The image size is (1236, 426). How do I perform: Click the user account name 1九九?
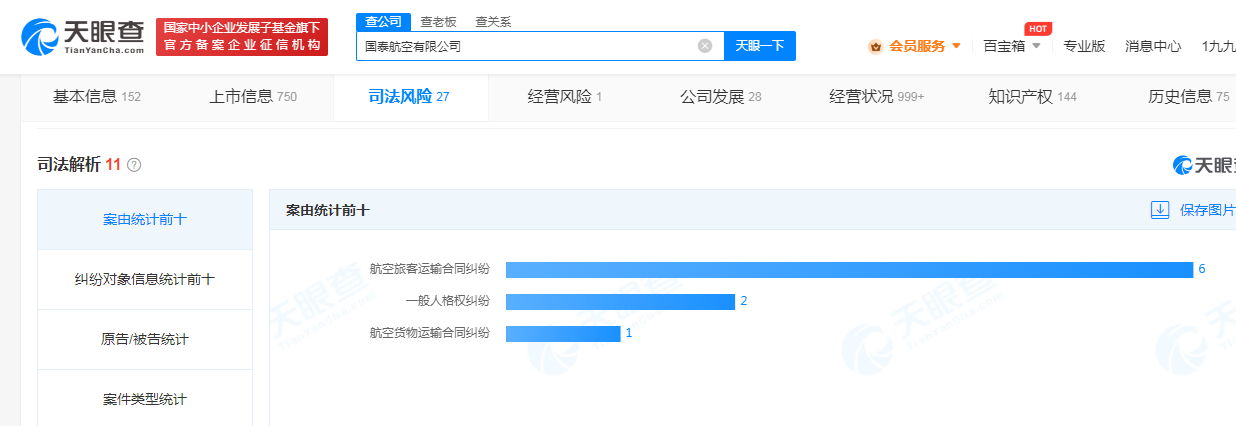tap(1218, 46)
